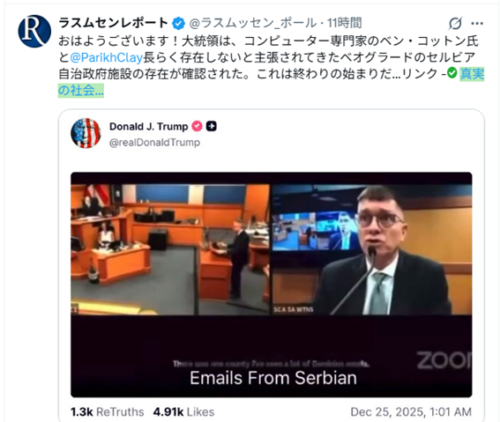View the 4.91k Likes count
The height and width of the screenshot is (422, 500).
(x=184, y=412)
